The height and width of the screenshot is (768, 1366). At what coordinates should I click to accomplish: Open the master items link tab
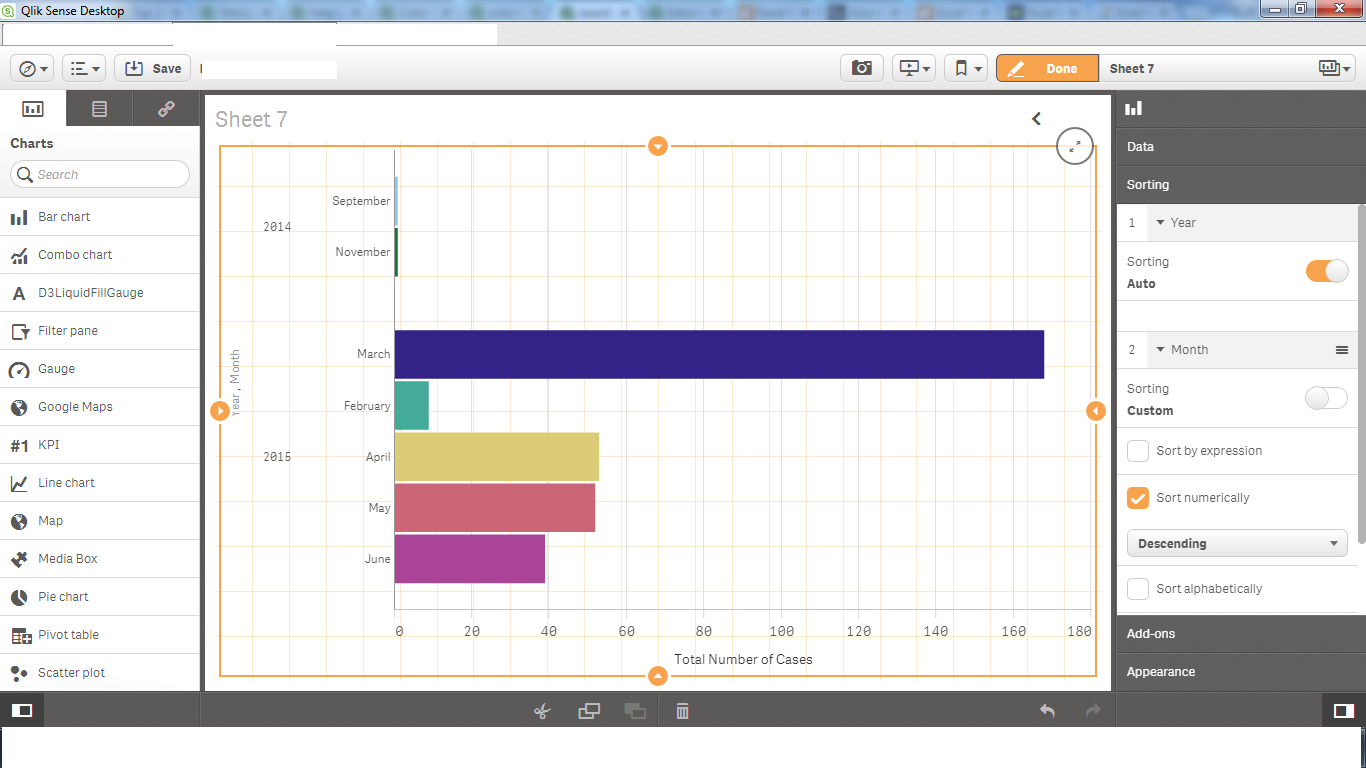tap(166, 109)
